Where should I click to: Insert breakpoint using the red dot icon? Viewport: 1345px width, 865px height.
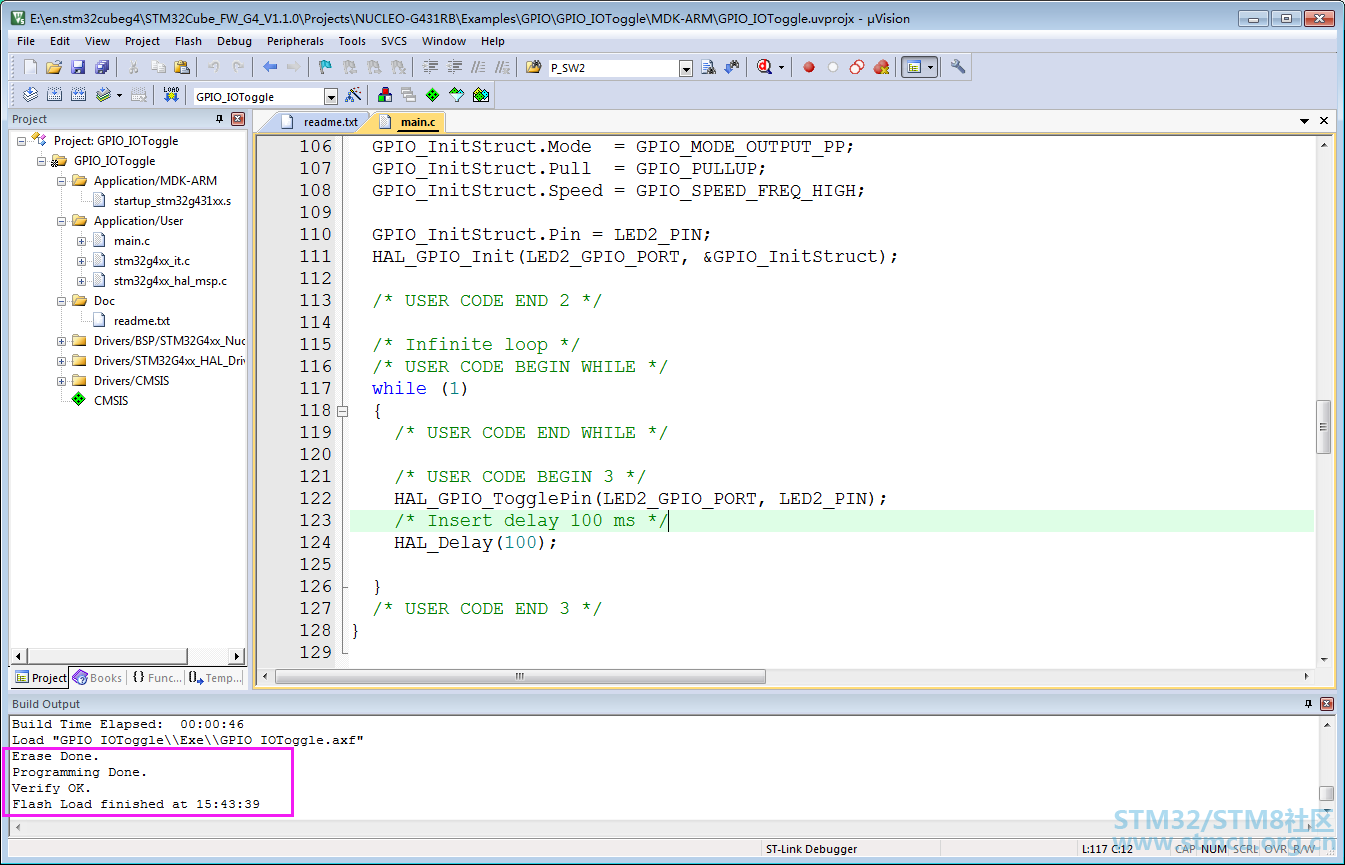[809, 67]
